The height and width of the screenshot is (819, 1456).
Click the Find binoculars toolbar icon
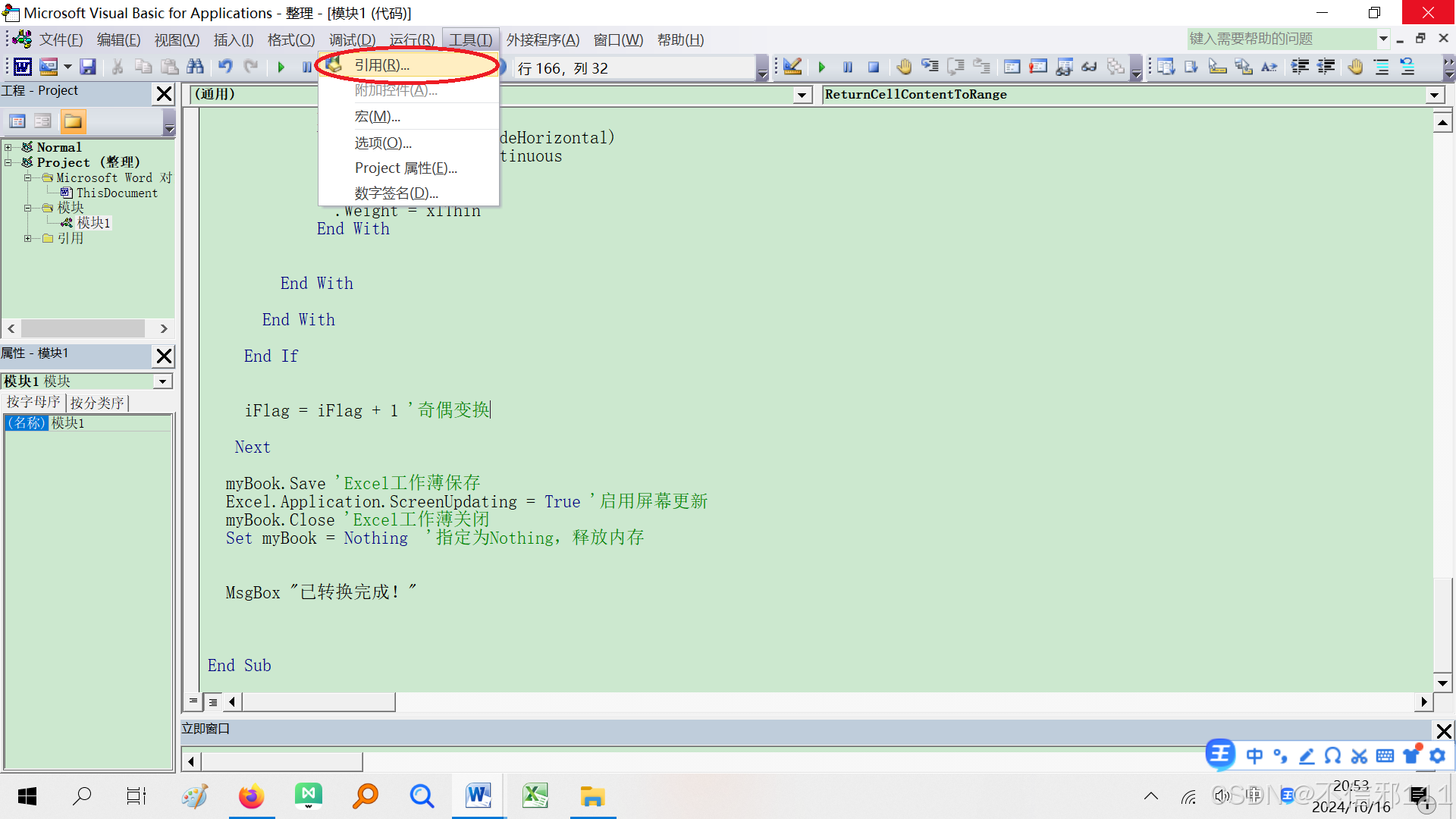pyautogui.click(x=195, y=67)
